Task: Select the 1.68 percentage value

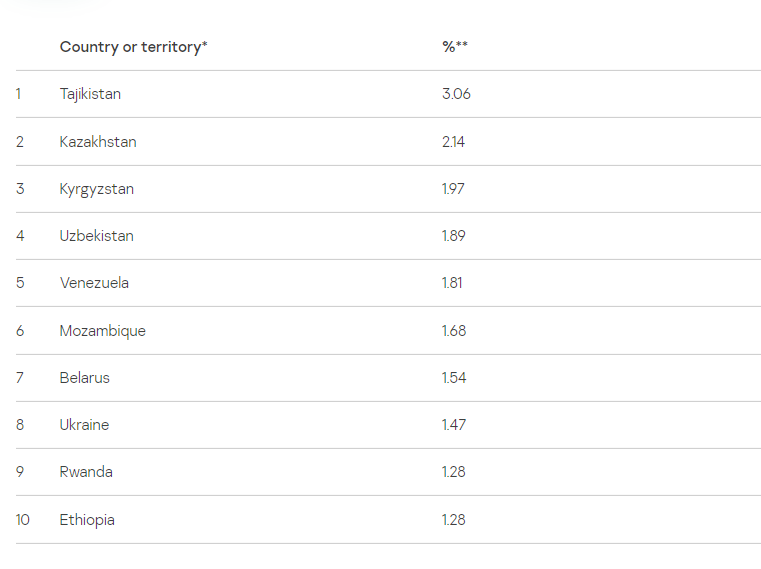Action: click(x=453, y=331)
